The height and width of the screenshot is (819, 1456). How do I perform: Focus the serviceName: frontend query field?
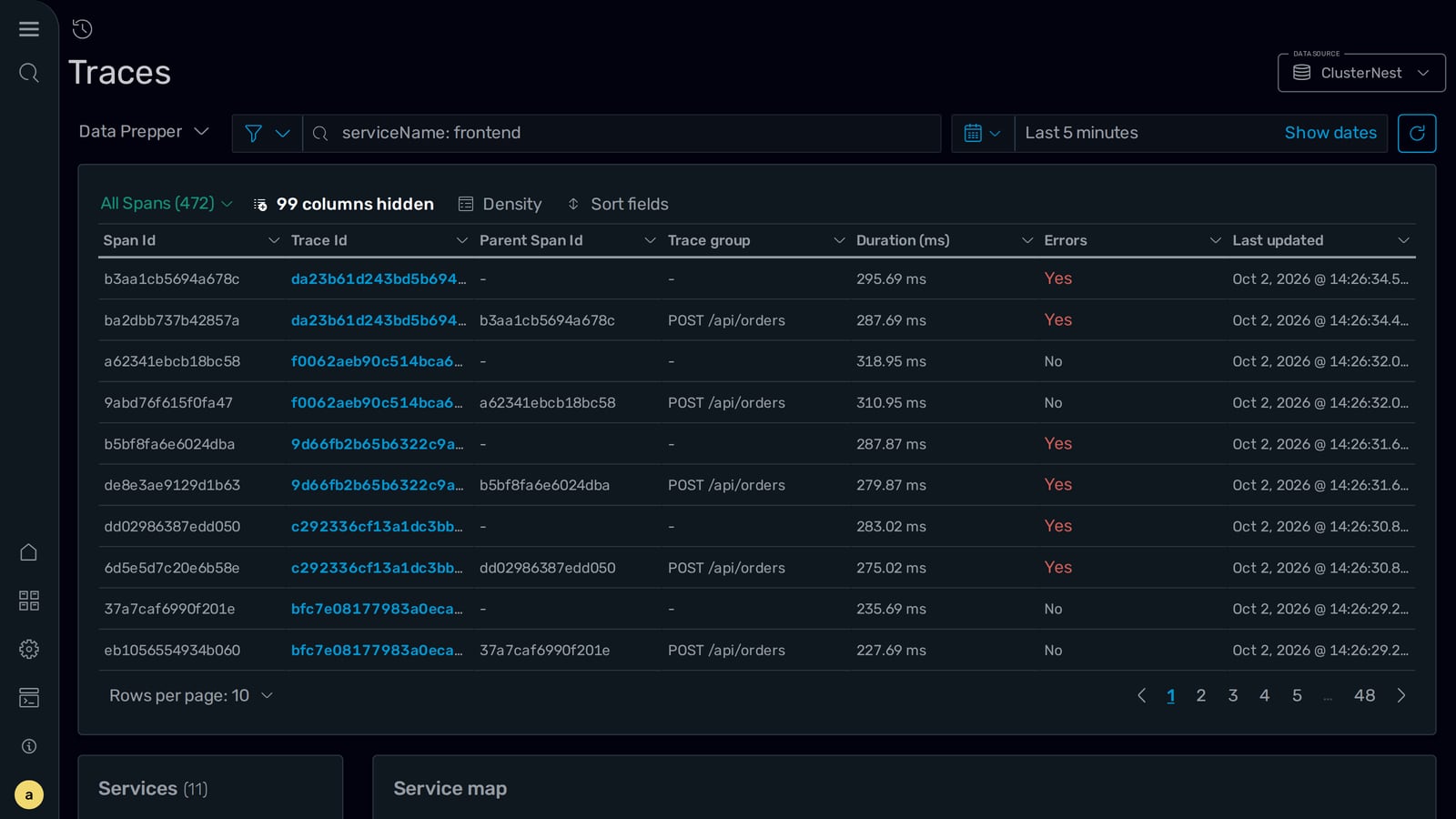tap(623, 133)
